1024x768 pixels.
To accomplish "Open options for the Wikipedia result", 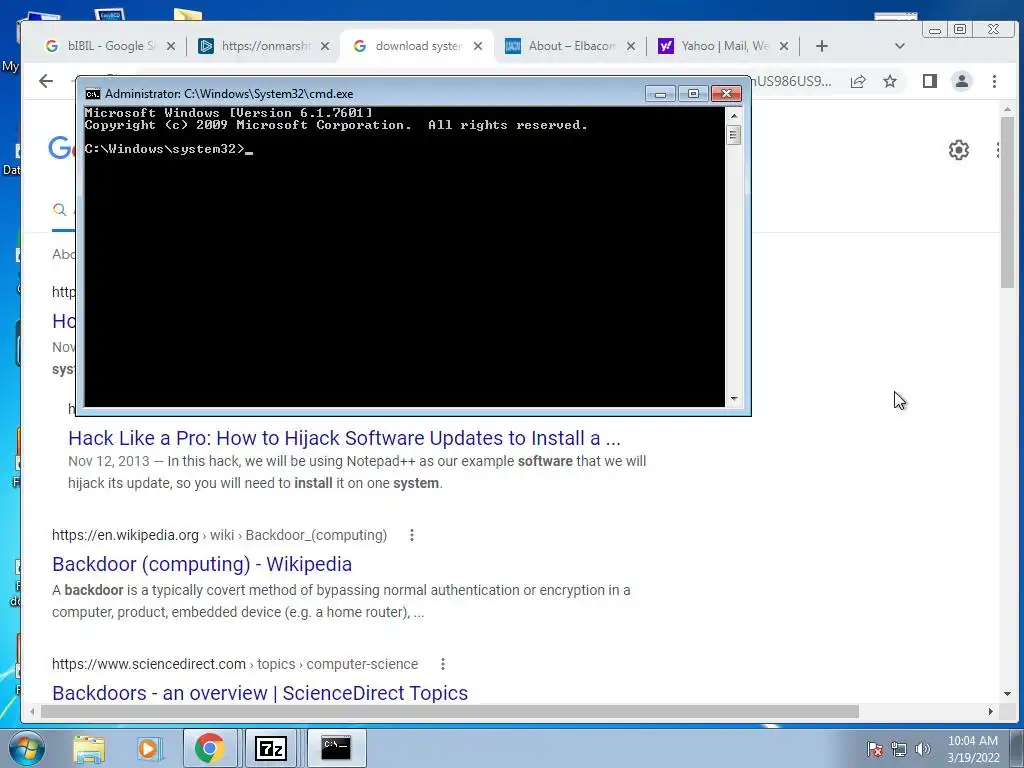I will click(x=411, y=536).
